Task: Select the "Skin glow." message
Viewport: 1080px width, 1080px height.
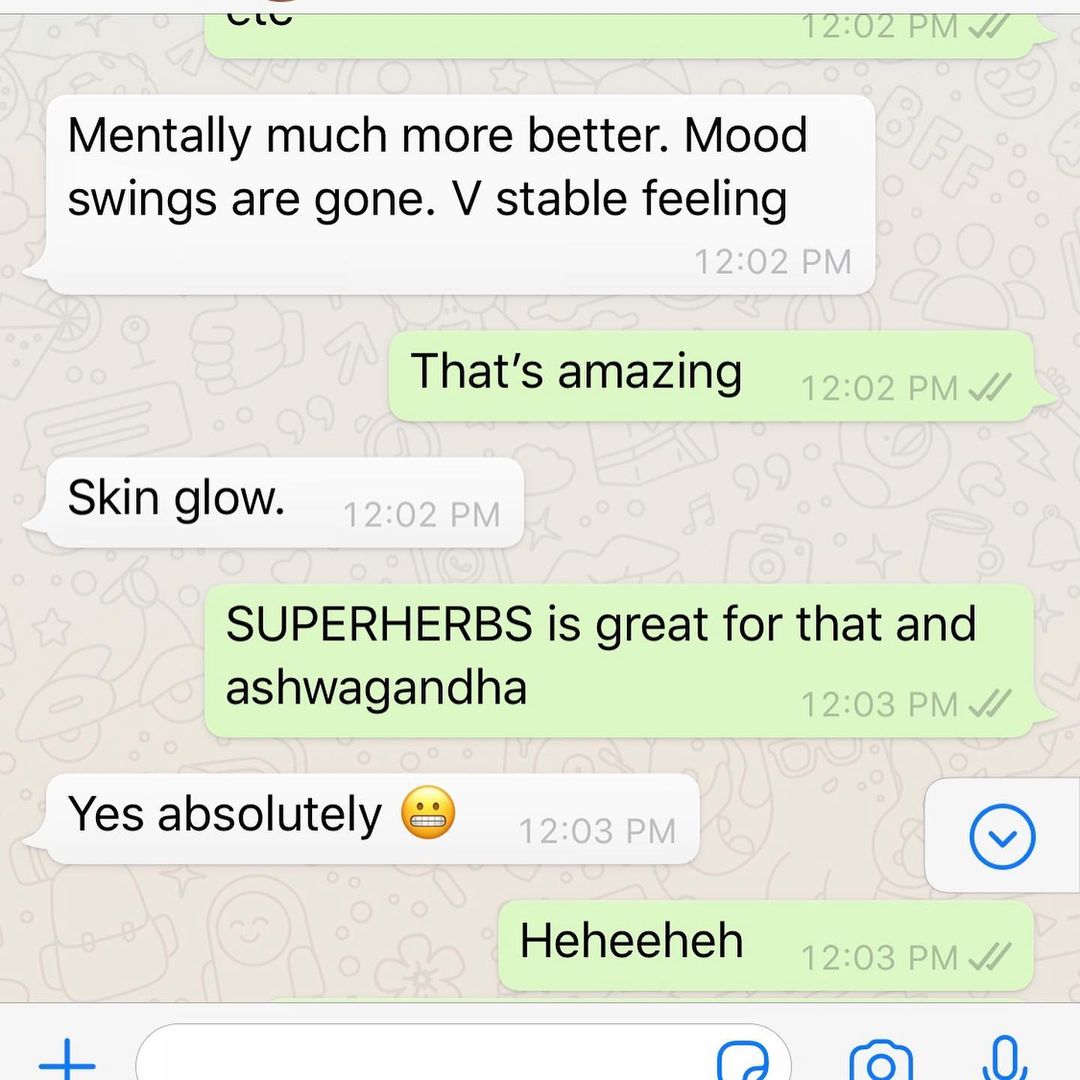Action: [284, 502]
